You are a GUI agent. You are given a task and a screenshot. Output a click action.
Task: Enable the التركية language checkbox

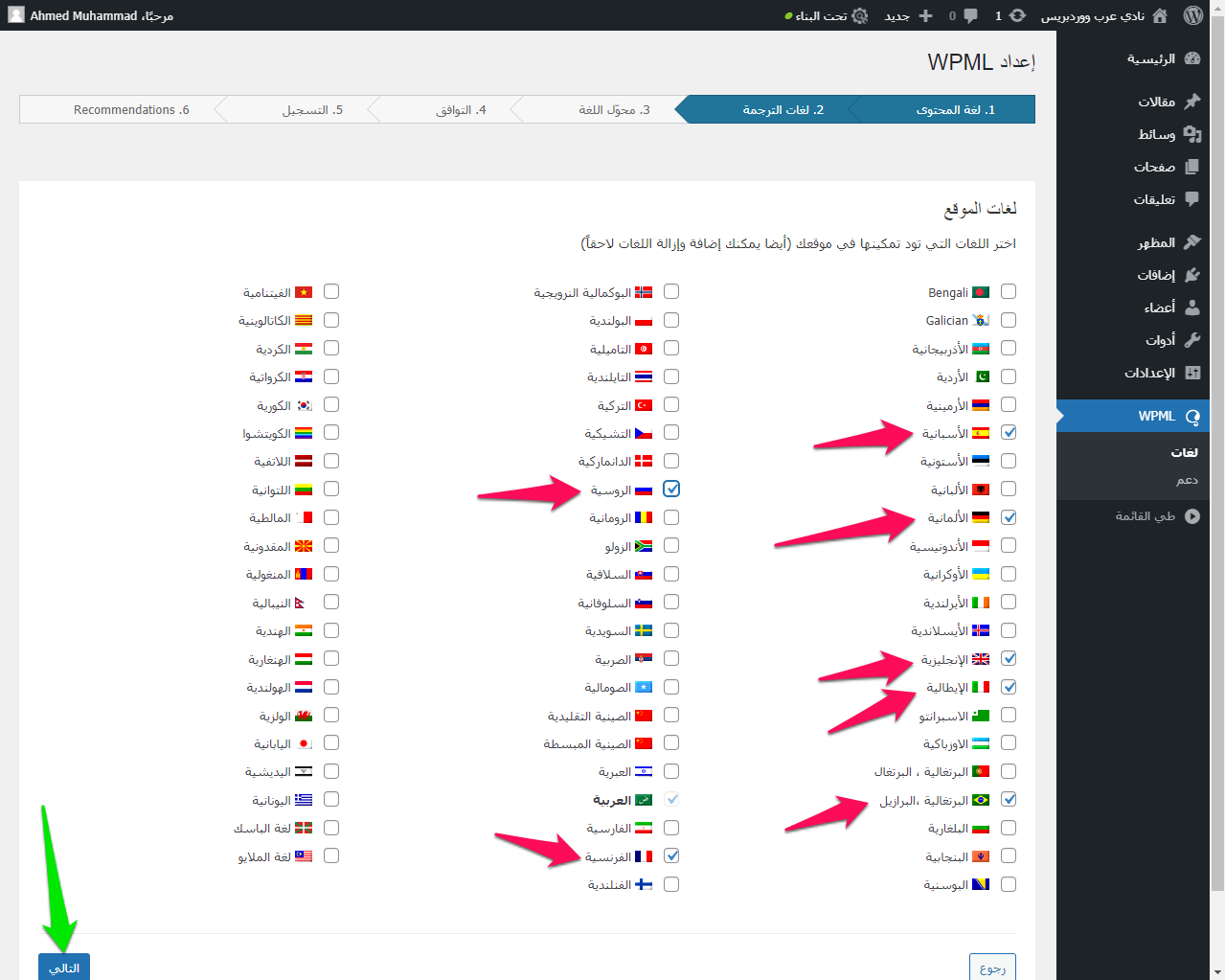pyautogui.click(x=671, y=405)
